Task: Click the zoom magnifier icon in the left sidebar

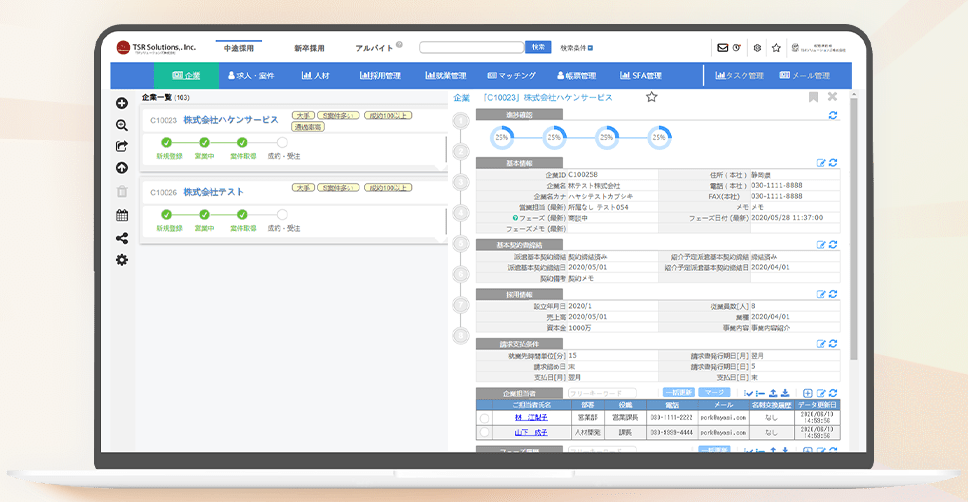Action: tap(122, 125)
